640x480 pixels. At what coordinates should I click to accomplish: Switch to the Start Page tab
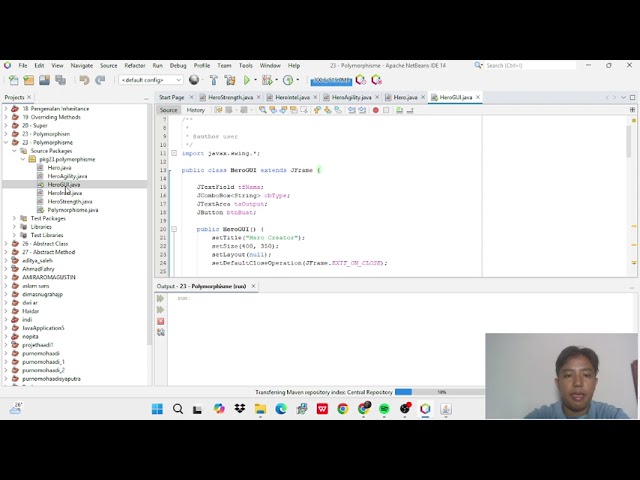point(171,97)
